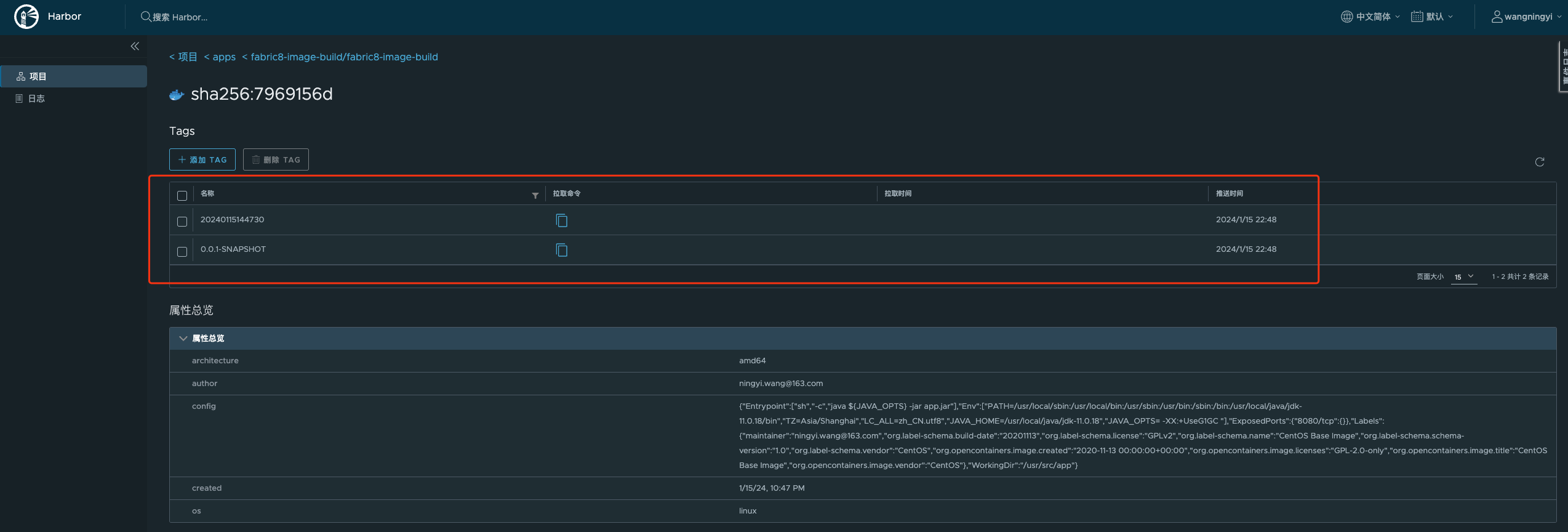
Task: Click tag name 0.0.1-SNAPSHOT
Action: [233, 249]
